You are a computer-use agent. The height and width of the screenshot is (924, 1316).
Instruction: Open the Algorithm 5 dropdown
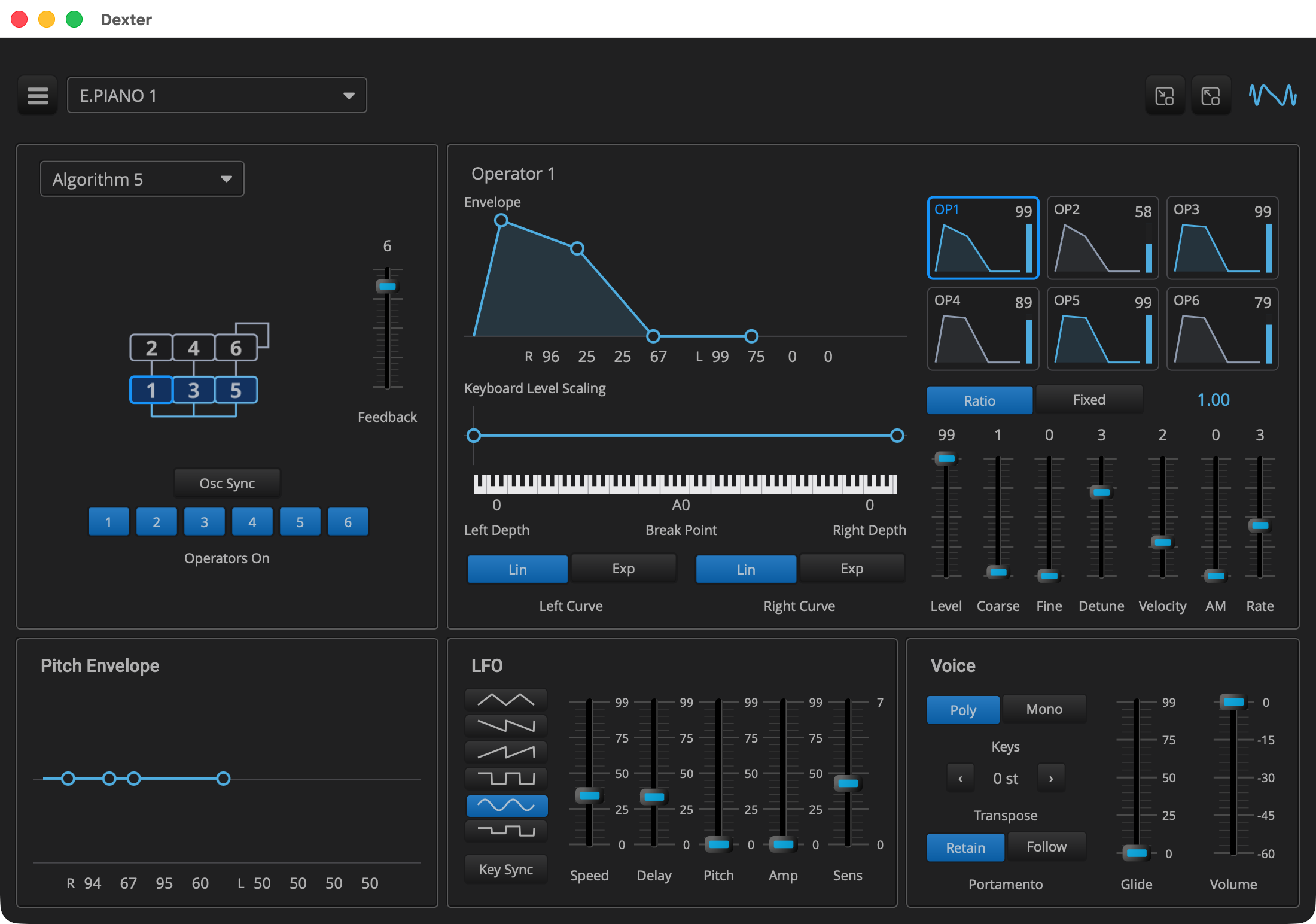142,179
